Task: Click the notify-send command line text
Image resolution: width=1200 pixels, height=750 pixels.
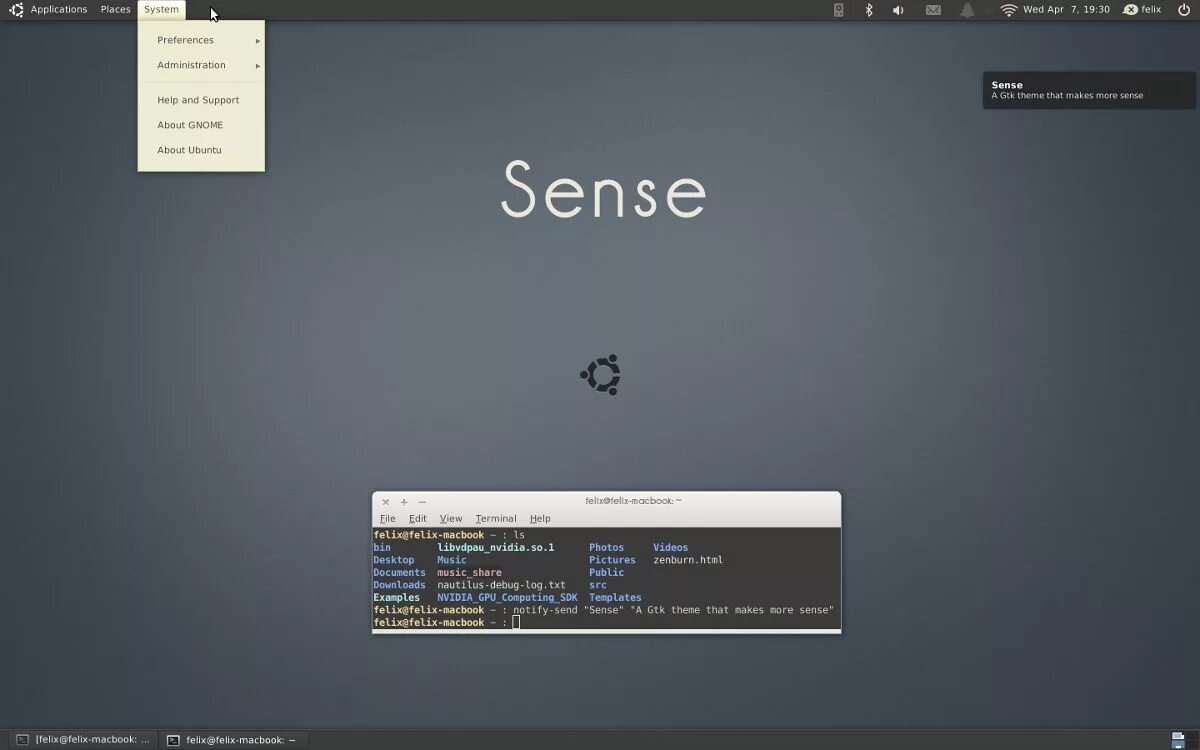Action: click(673, 610)
